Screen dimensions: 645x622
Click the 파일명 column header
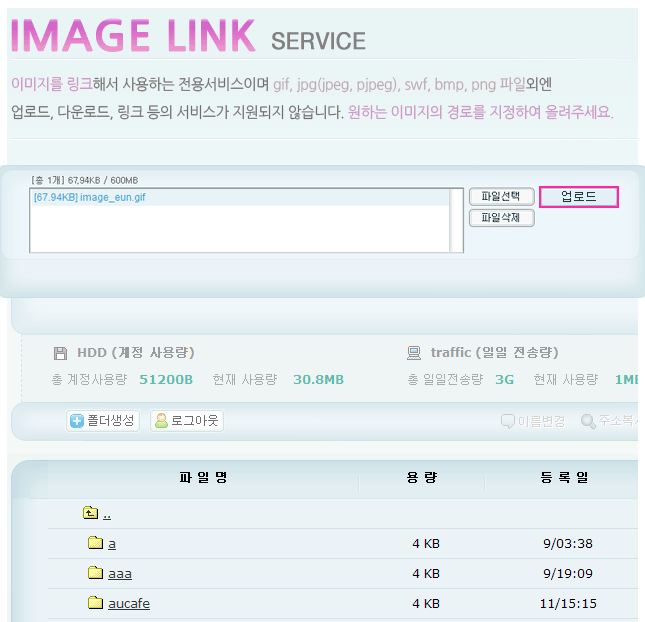click(203, 477)
